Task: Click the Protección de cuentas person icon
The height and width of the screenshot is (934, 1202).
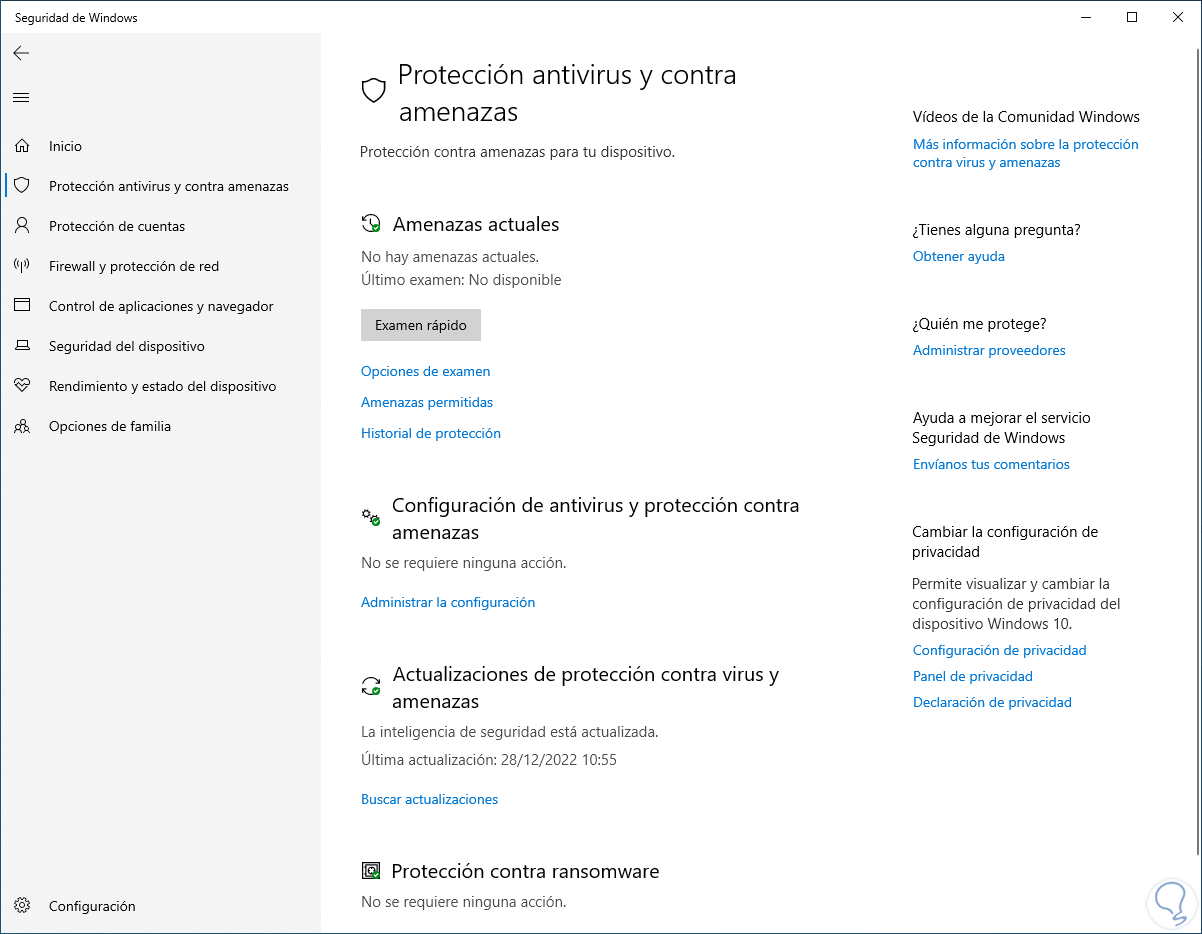Action: click(22, 226)
